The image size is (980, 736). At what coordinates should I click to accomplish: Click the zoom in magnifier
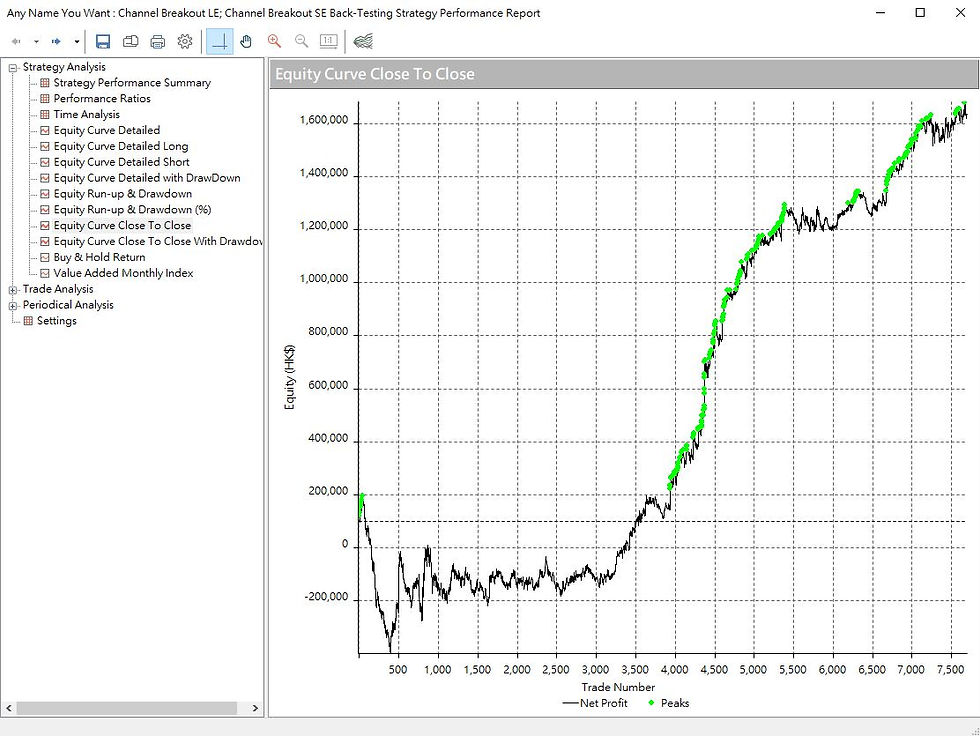[274, 41]
